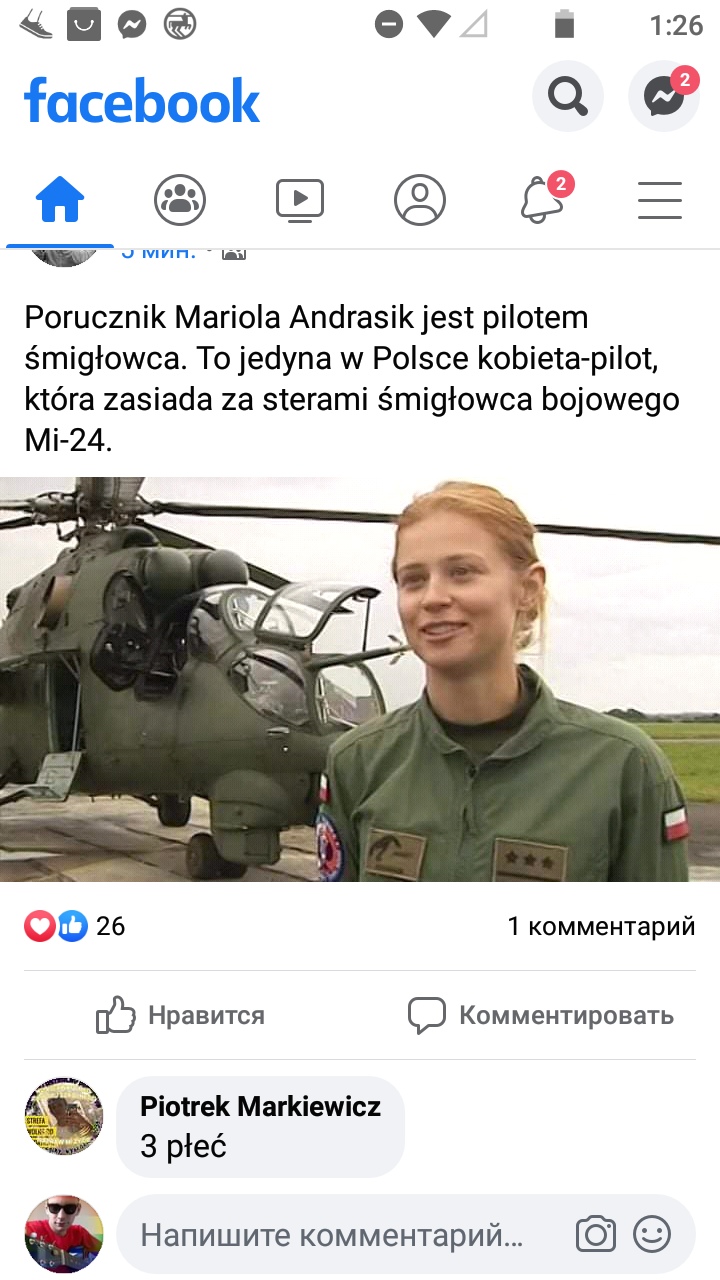Attach photo with camera icon
The image size is (720, 1280).
pyautogui.click(x=596, y=1235)
